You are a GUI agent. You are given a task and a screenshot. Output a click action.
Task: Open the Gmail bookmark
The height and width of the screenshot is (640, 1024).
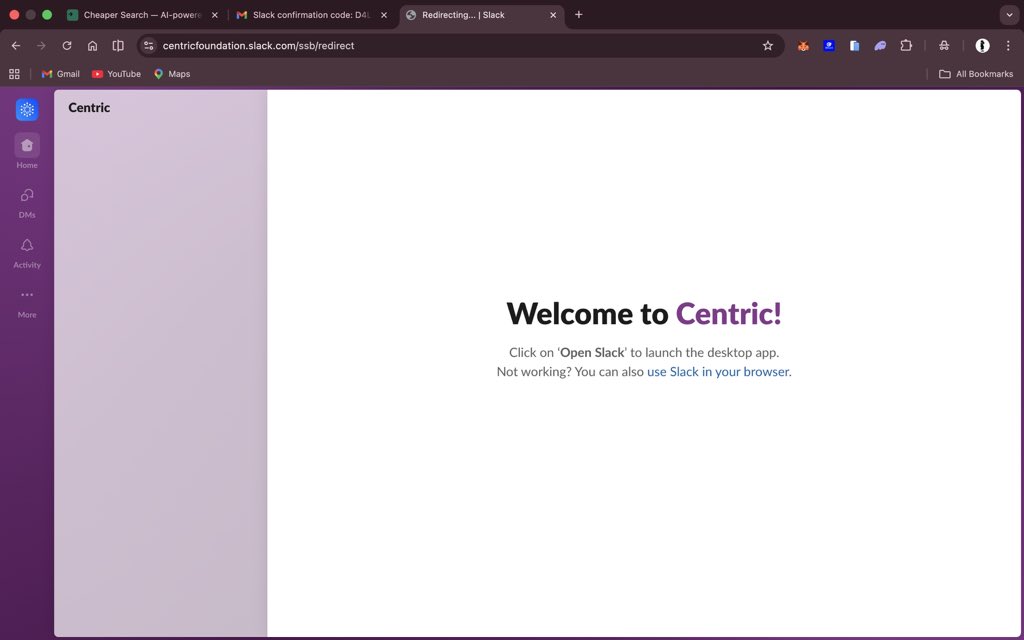pyautogui.click(x=60, y=74)
